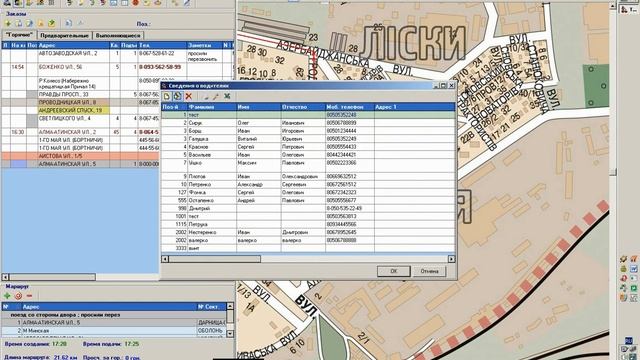Viewport: 640px width, 360px height.
Task: Select order СВЕТЛИЦКОГО УЛ., 4
Action: click(x=80, y=121)
